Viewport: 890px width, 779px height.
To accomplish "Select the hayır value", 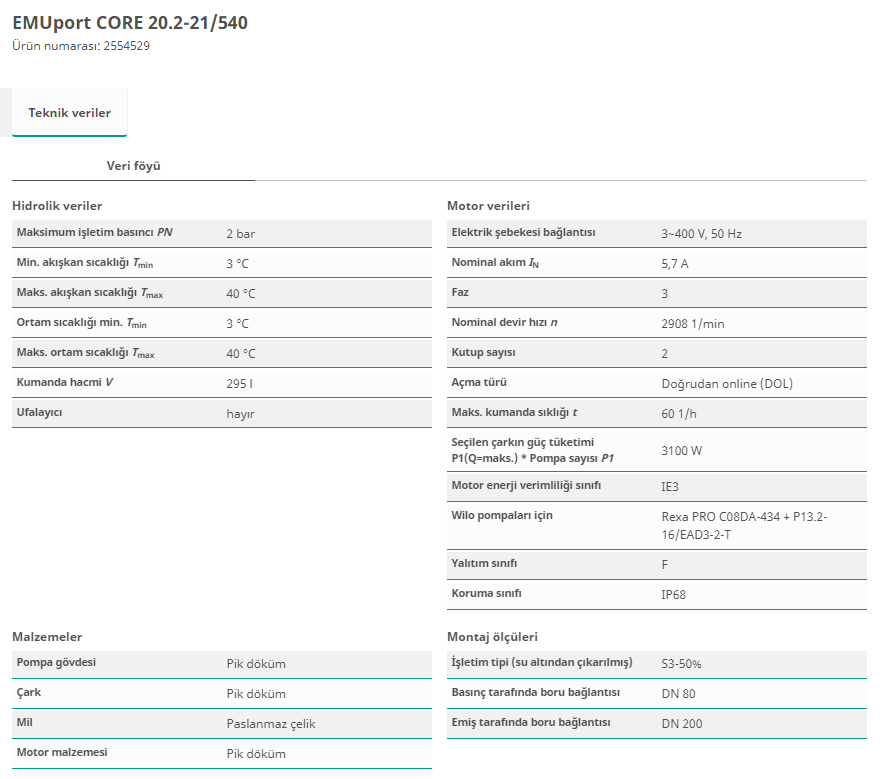I will coord(241,414).
